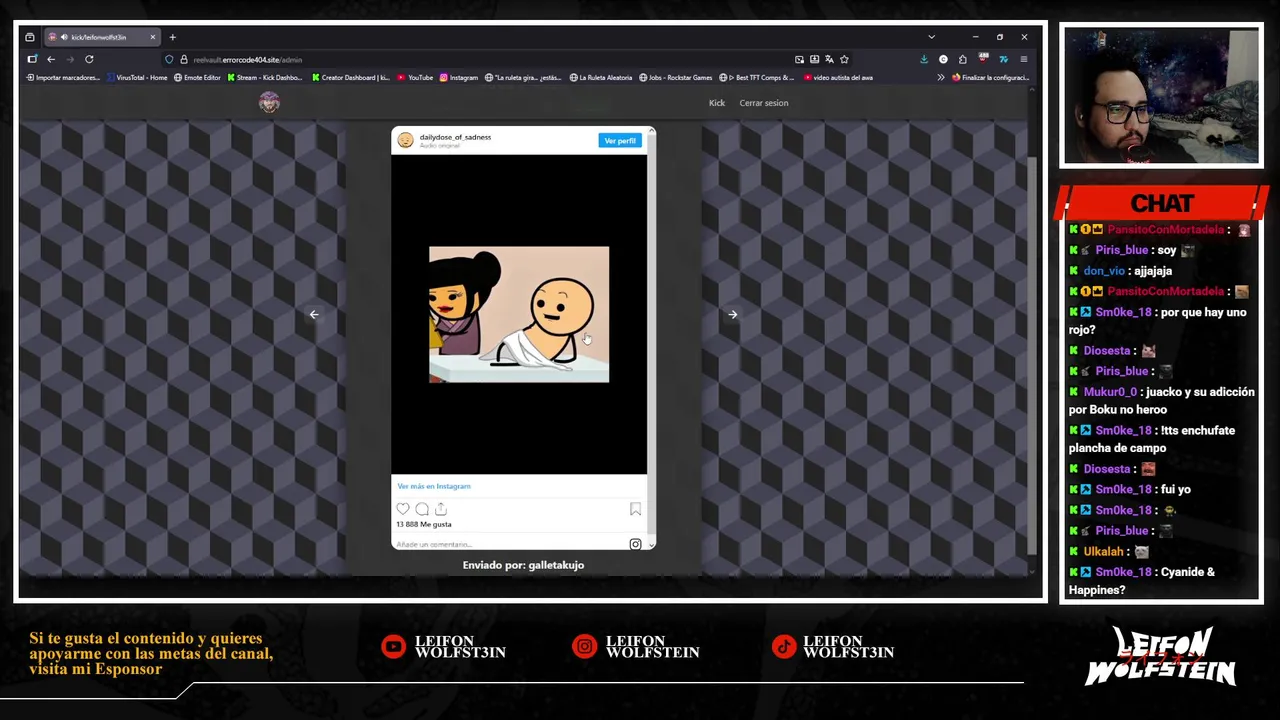Open the tab groups icon left of tabs
The image size is (1280, 720).
[x=30, y=37]
